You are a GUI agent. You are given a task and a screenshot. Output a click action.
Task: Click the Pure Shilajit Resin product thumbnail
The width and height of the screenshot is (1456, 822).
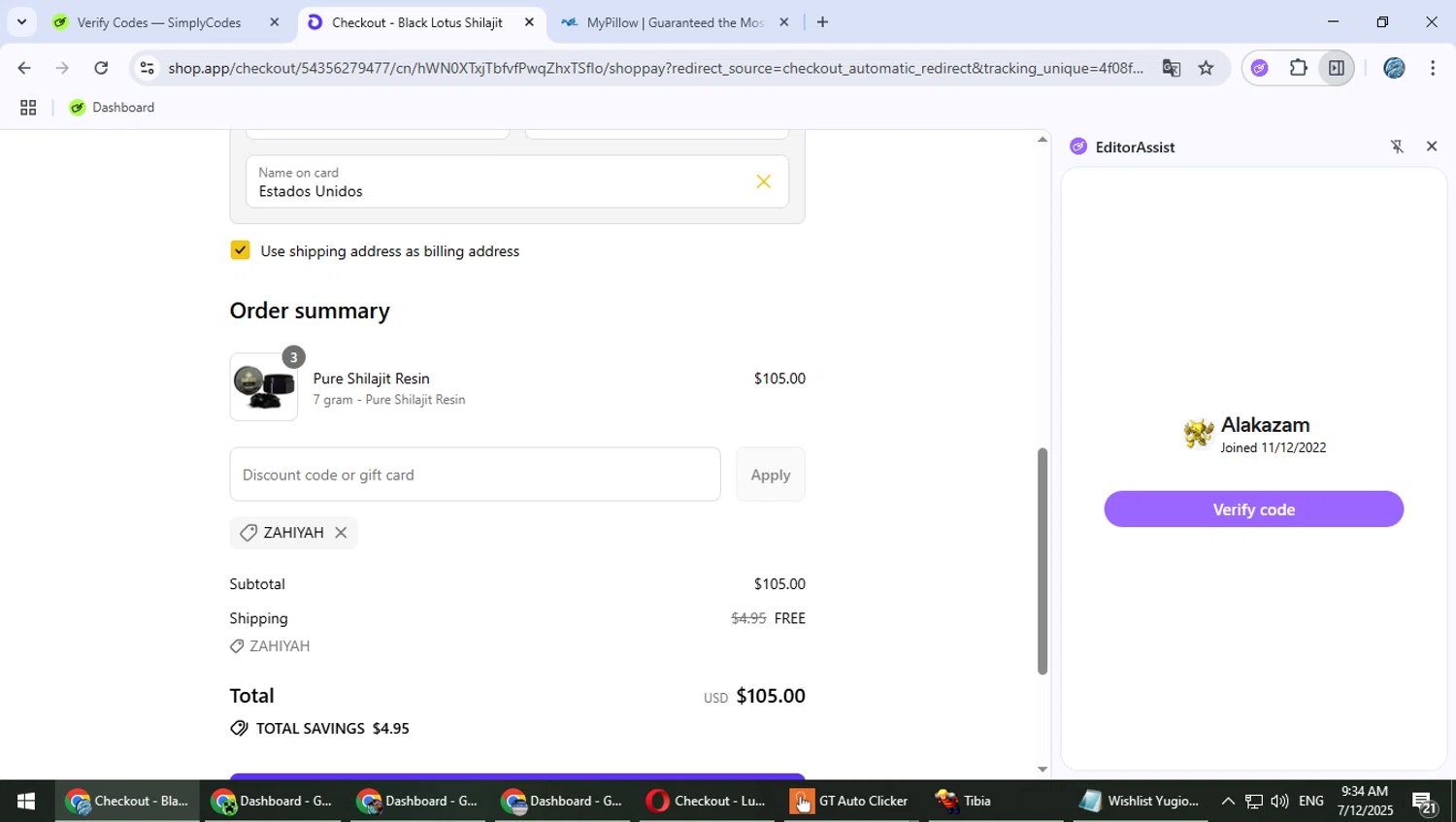pos(264,386)
